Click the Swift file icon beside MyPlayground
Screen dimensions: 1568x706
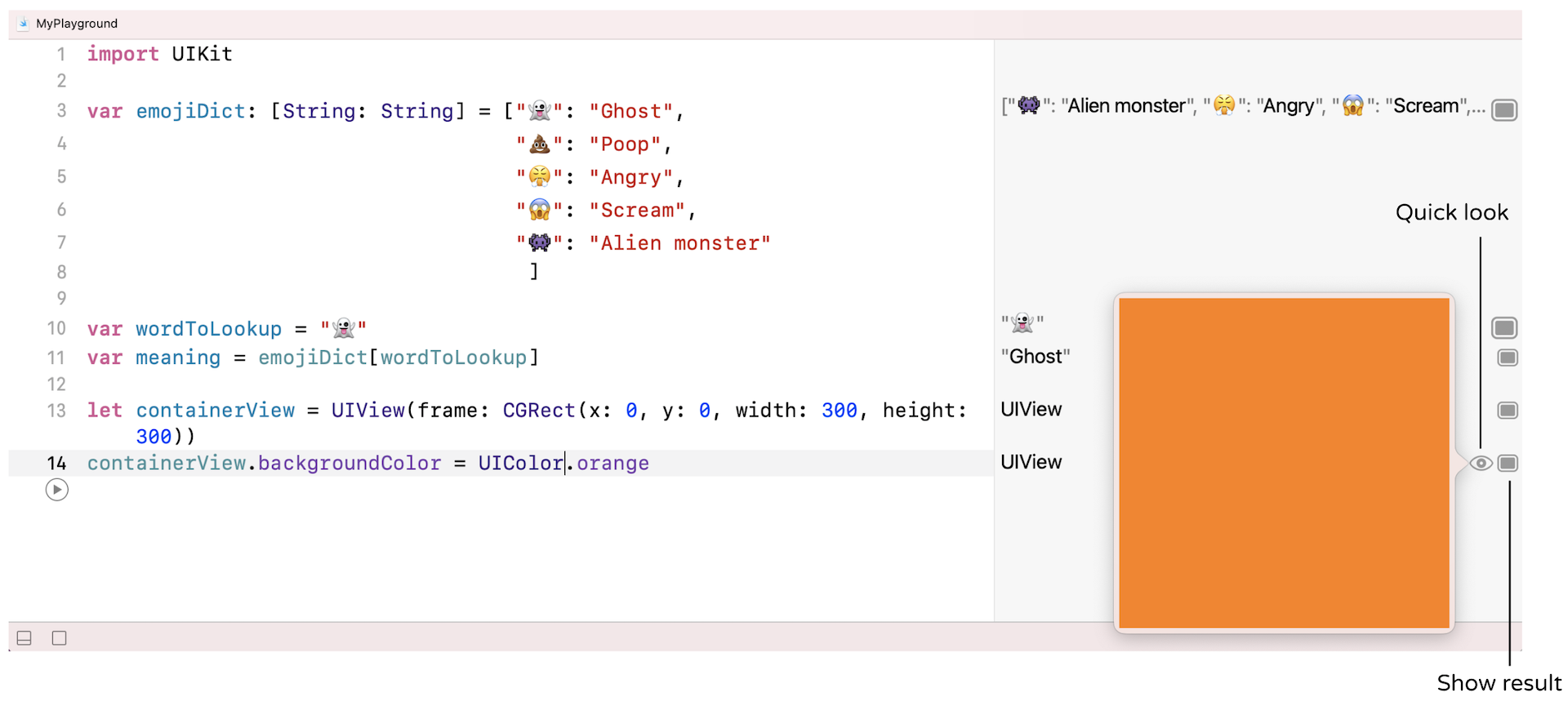(23, 24)
